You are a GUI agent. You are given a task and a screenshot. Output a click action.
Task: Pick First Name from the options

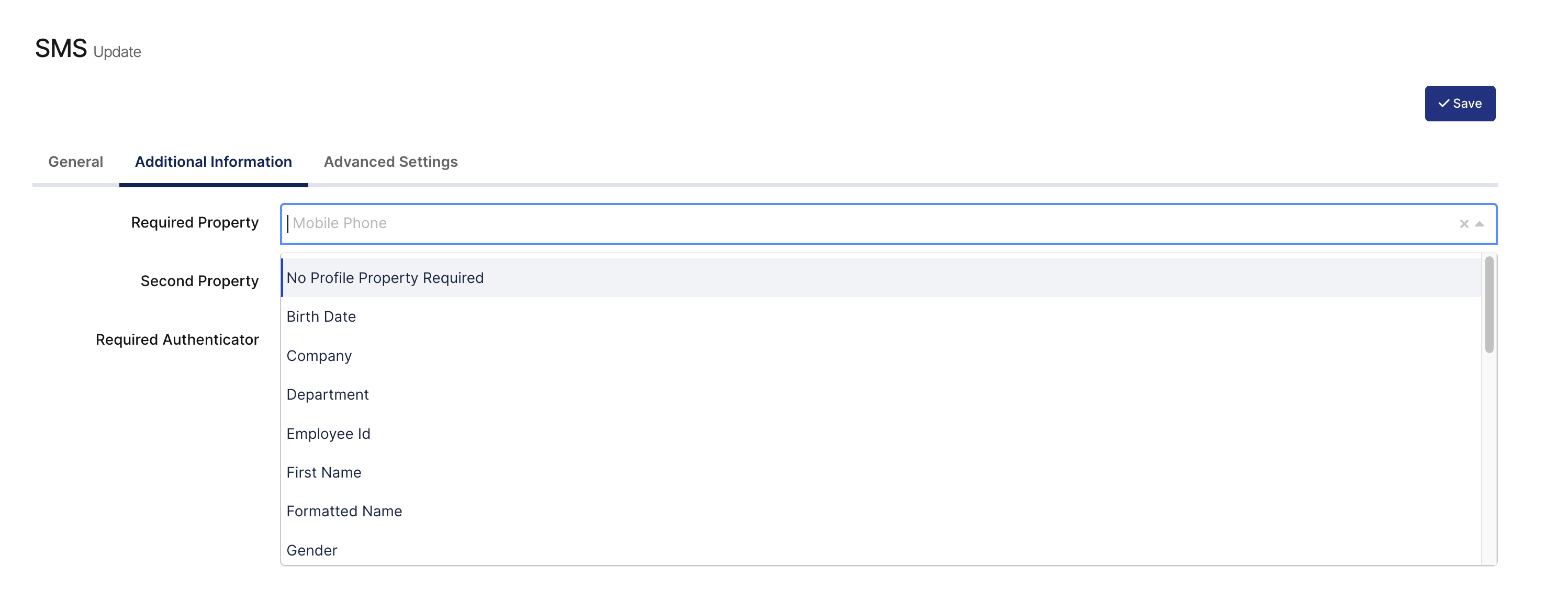click(881, 473)
